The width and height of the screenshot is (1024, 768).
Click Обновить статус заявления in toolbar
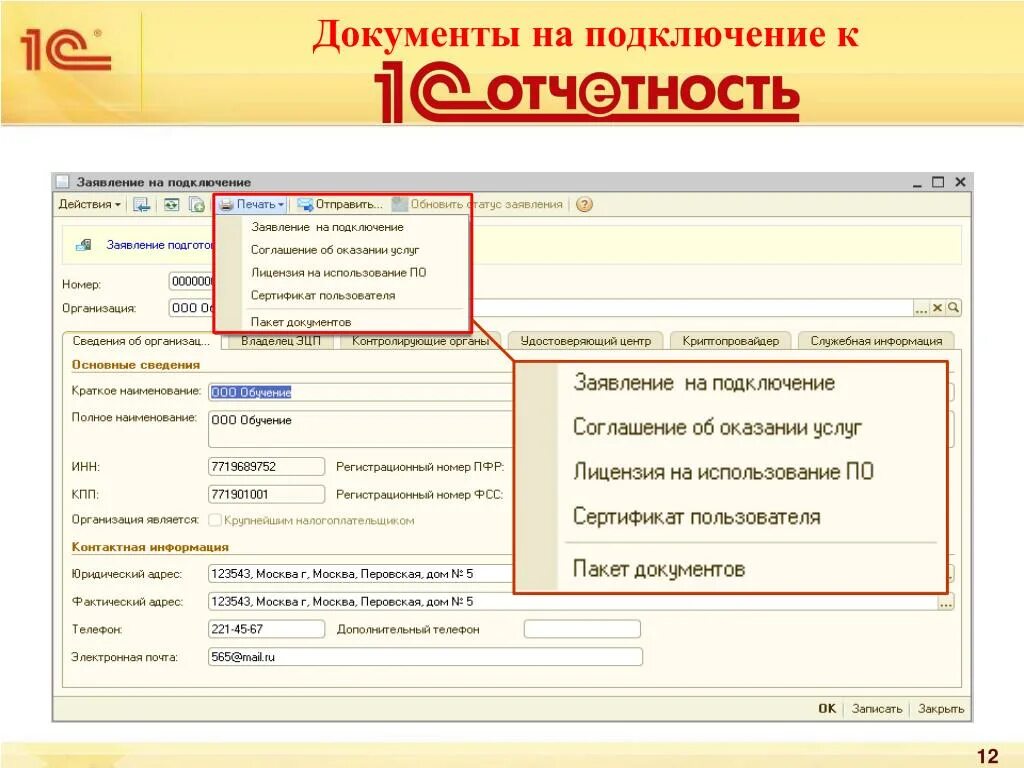click(x=477, y=204)
